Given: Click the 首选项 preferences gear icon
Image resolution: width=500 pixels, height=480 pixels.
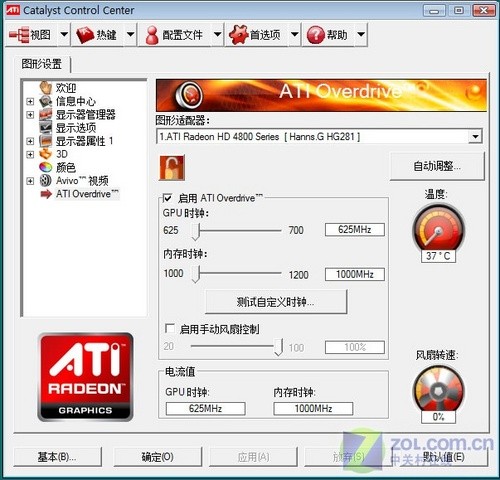Looking at the screenshot, I should click(238, 35).
